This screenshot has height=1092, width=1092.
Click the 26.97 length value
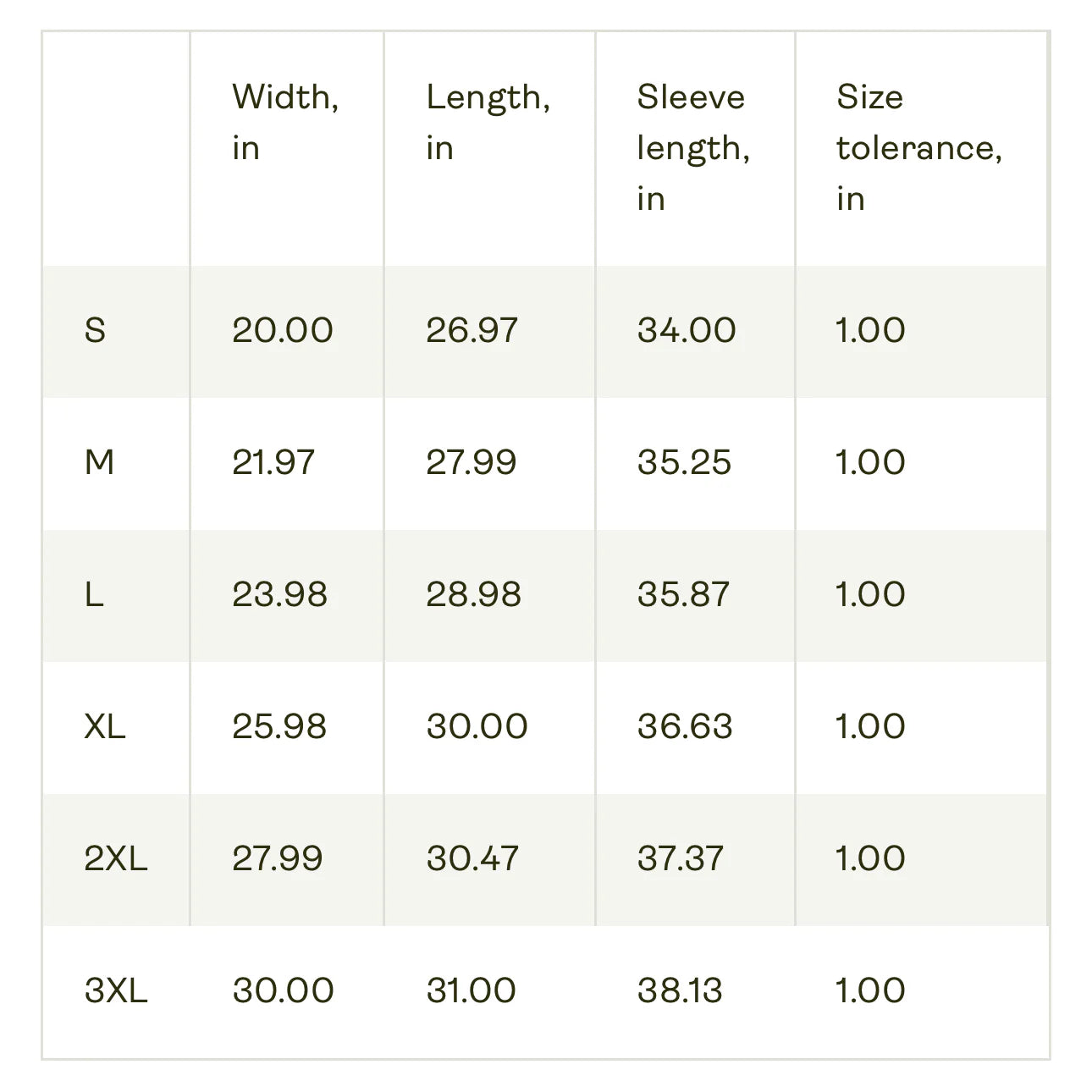pos(472,330)
